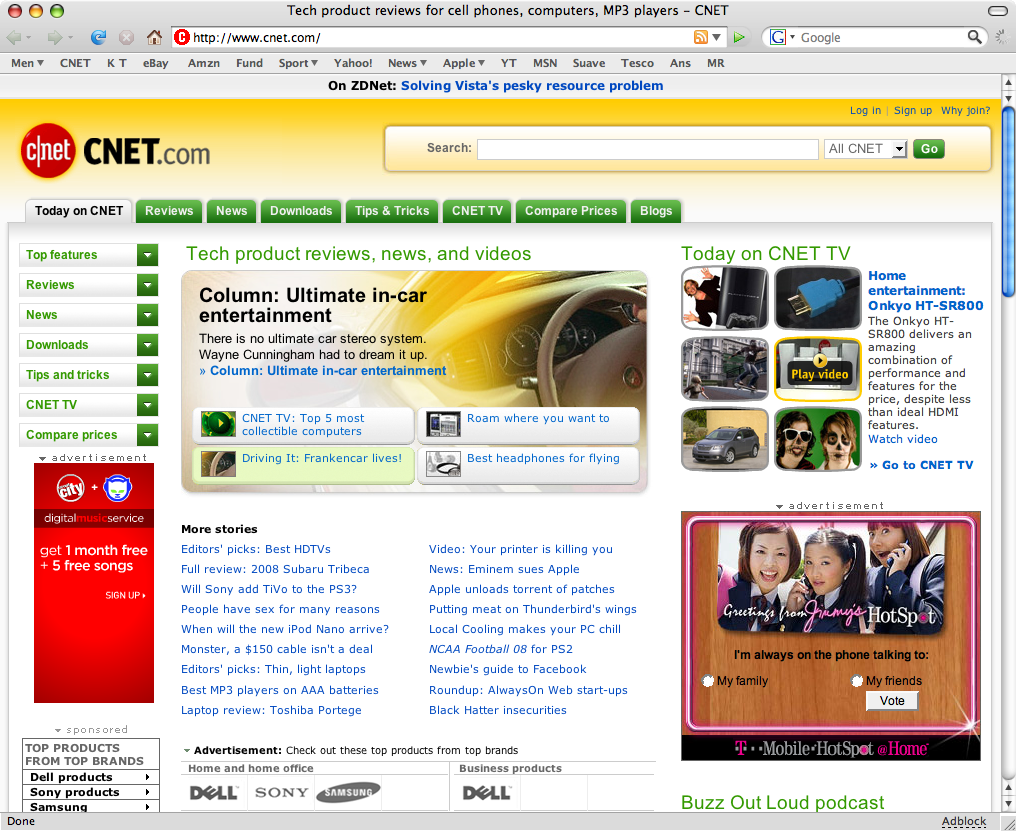
Task: Open the Sport bookmarks folder
Action: 298,63
